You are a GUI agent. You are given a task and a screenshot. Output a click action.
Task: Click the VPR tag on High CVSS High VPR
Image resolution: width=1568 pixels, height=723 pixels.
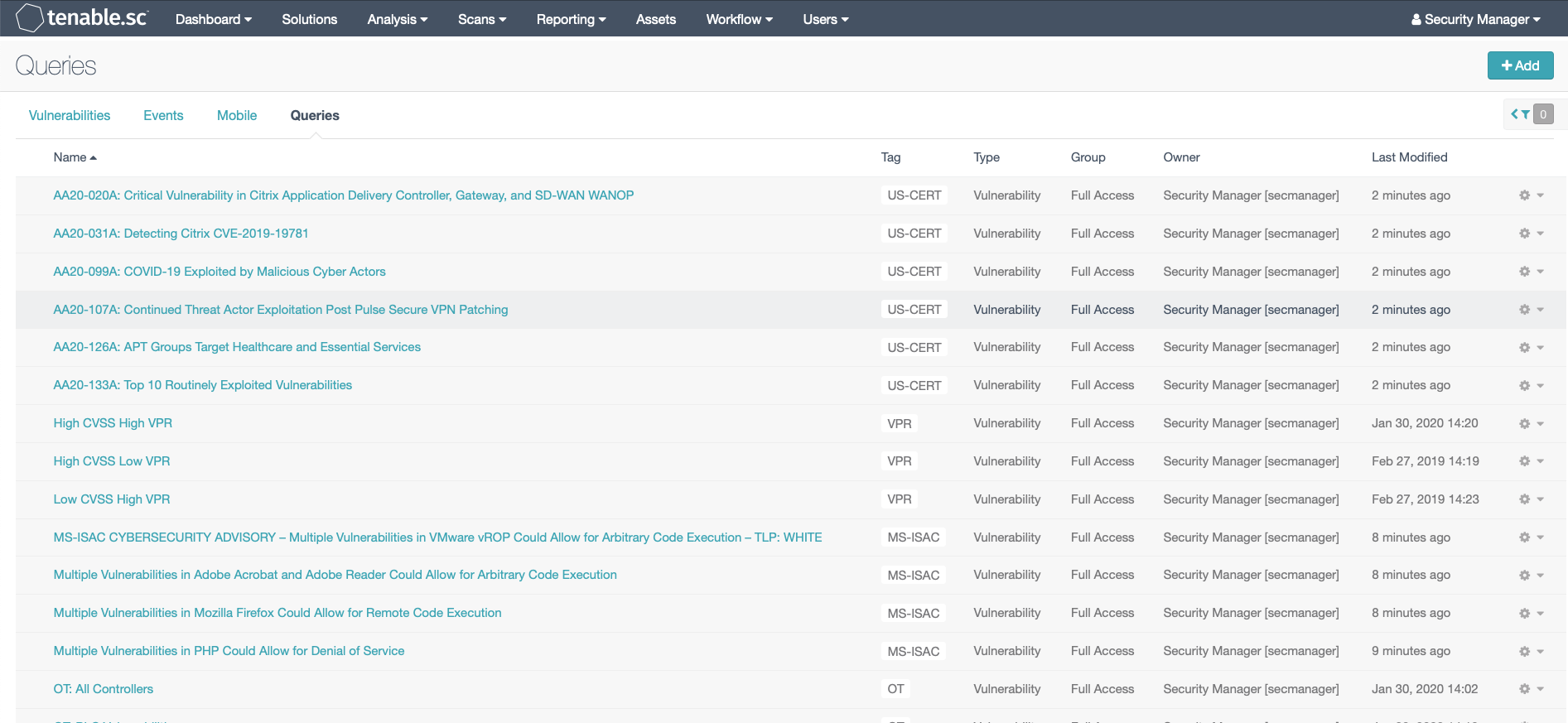(900, 423)
